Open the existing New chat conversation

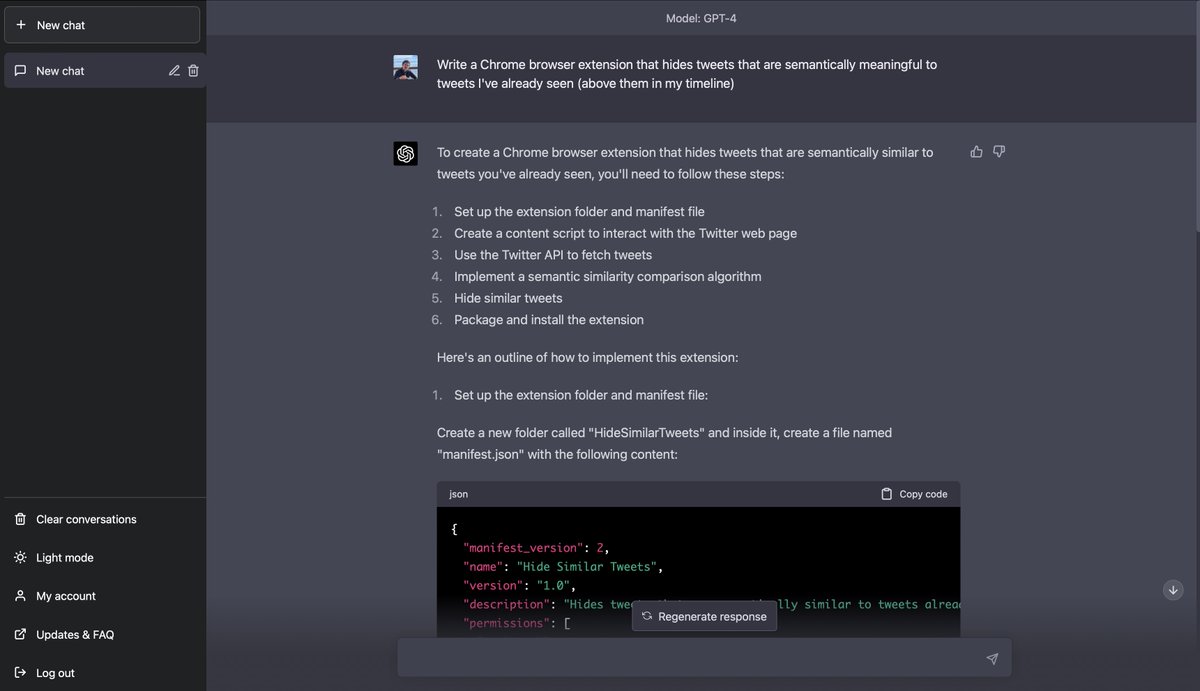[x=85, y=71]
